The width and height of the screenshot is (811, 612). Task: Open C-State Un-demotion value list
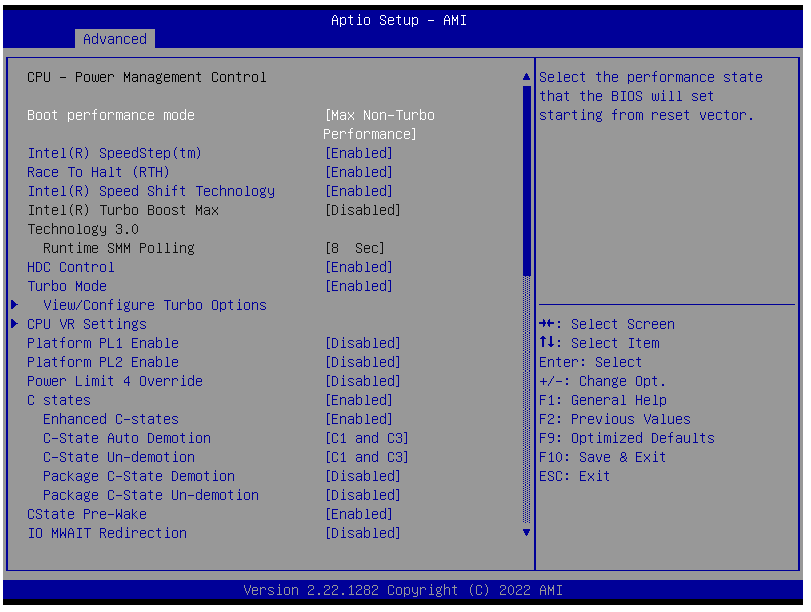coord(367,457)
